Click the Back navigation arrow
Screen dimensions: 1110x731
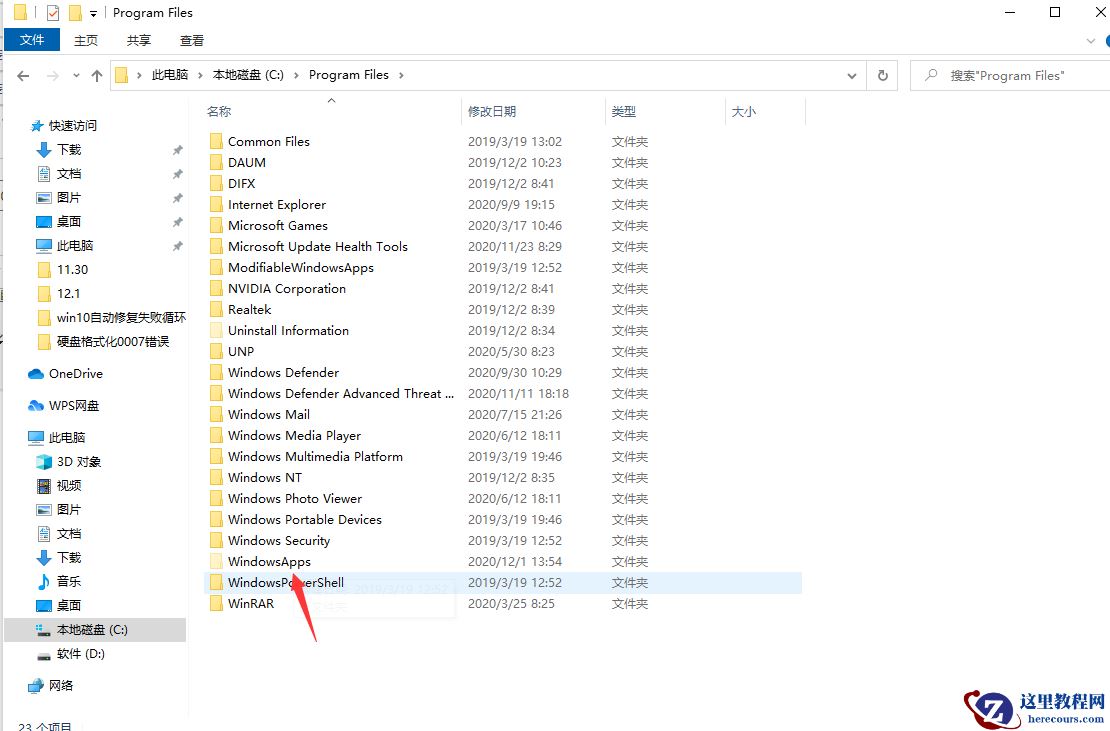point(22,75)
